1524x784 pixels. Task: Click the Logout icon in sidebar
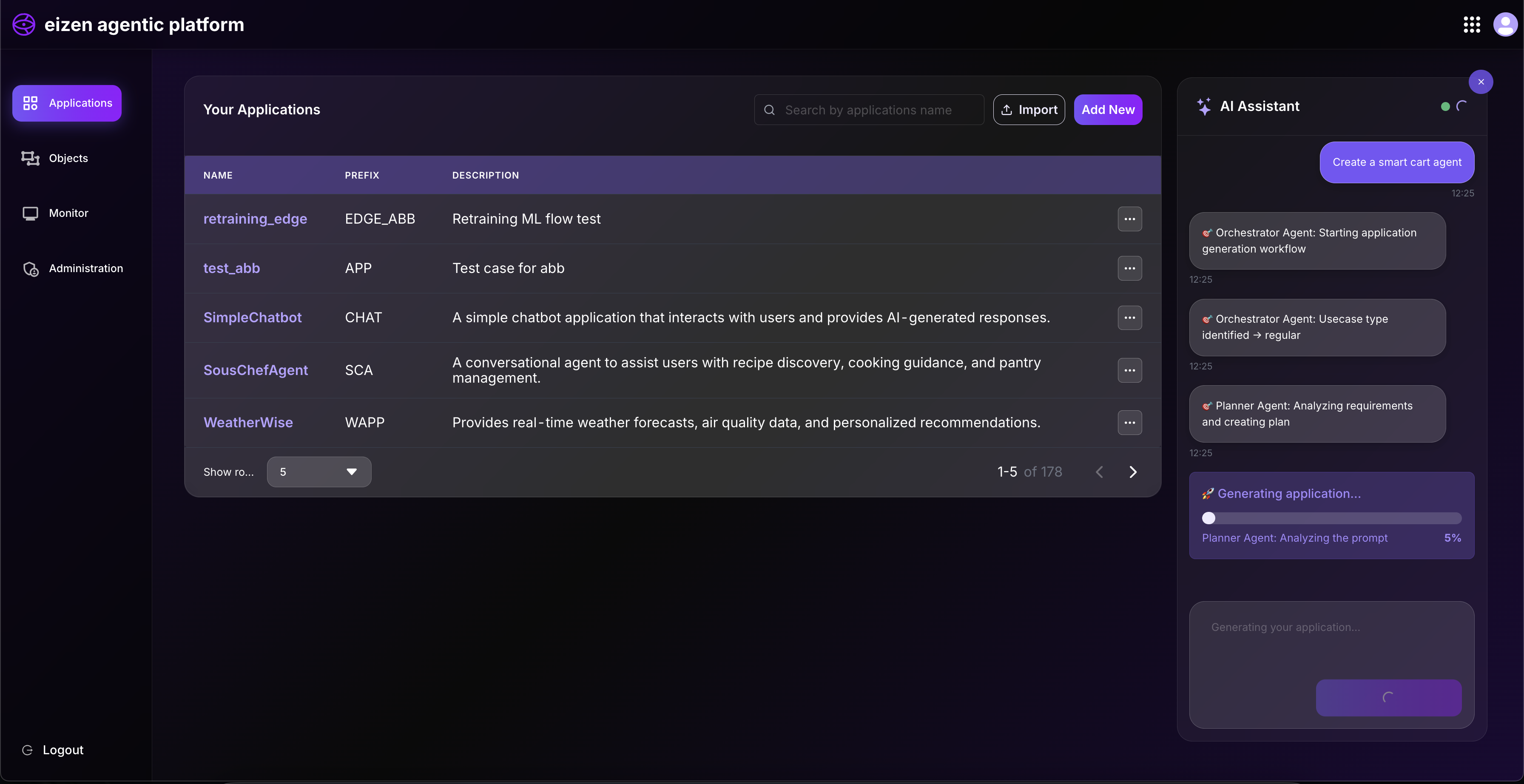coord(27,750)
